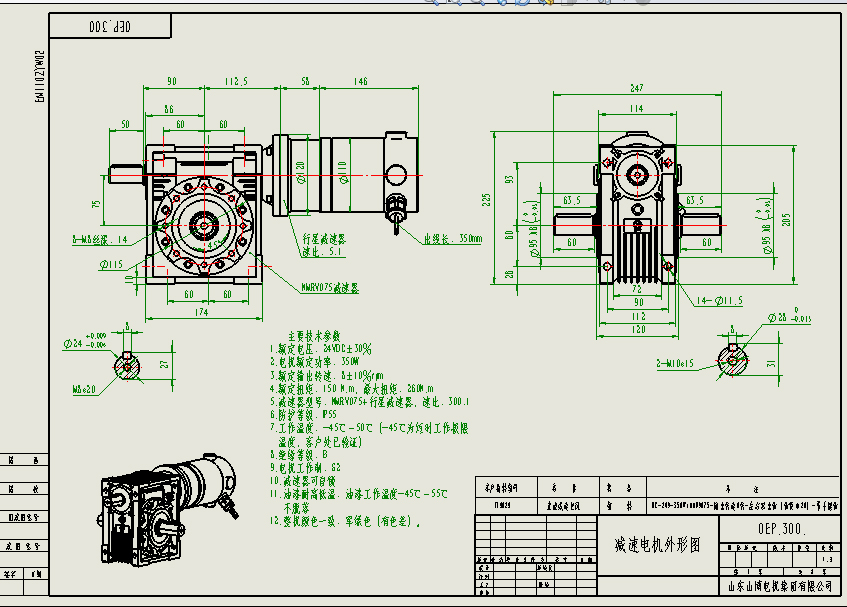847x607 pixels.
Task: Select OEP.300. in title block
Action: coord(782,529)
